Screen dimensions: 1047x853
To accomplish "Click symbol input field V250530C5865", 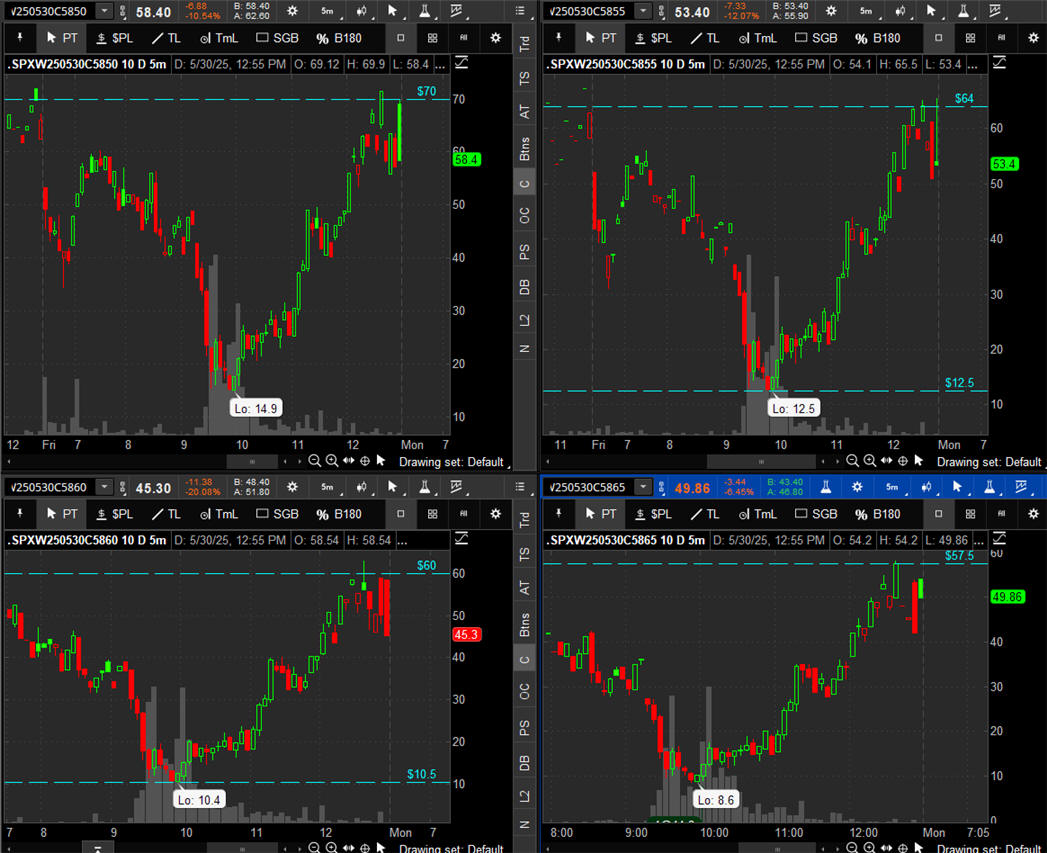I will pyautogui.click(x=588, y=487).
